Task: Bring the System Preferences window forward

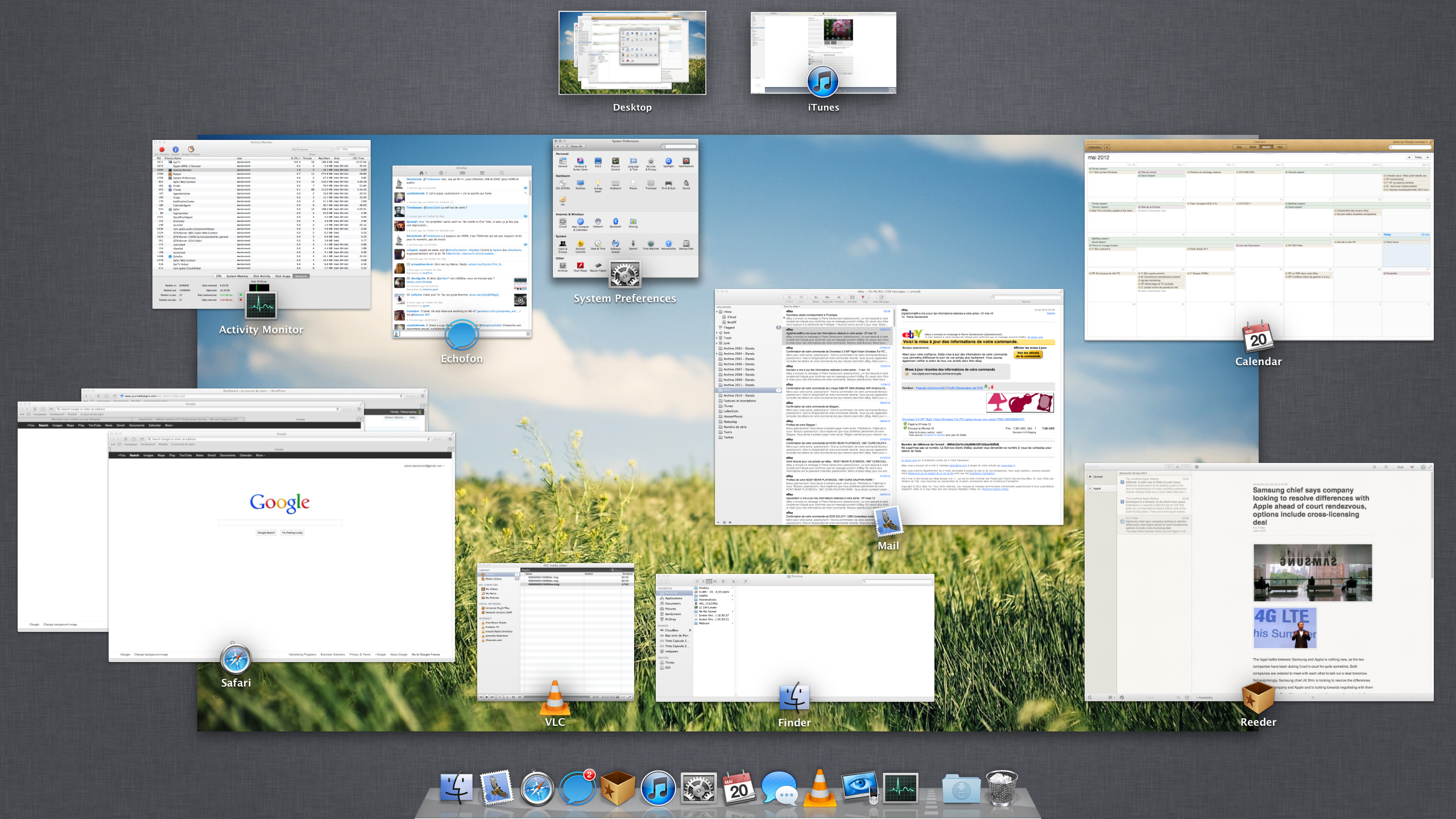Action: tap(625, 208)
